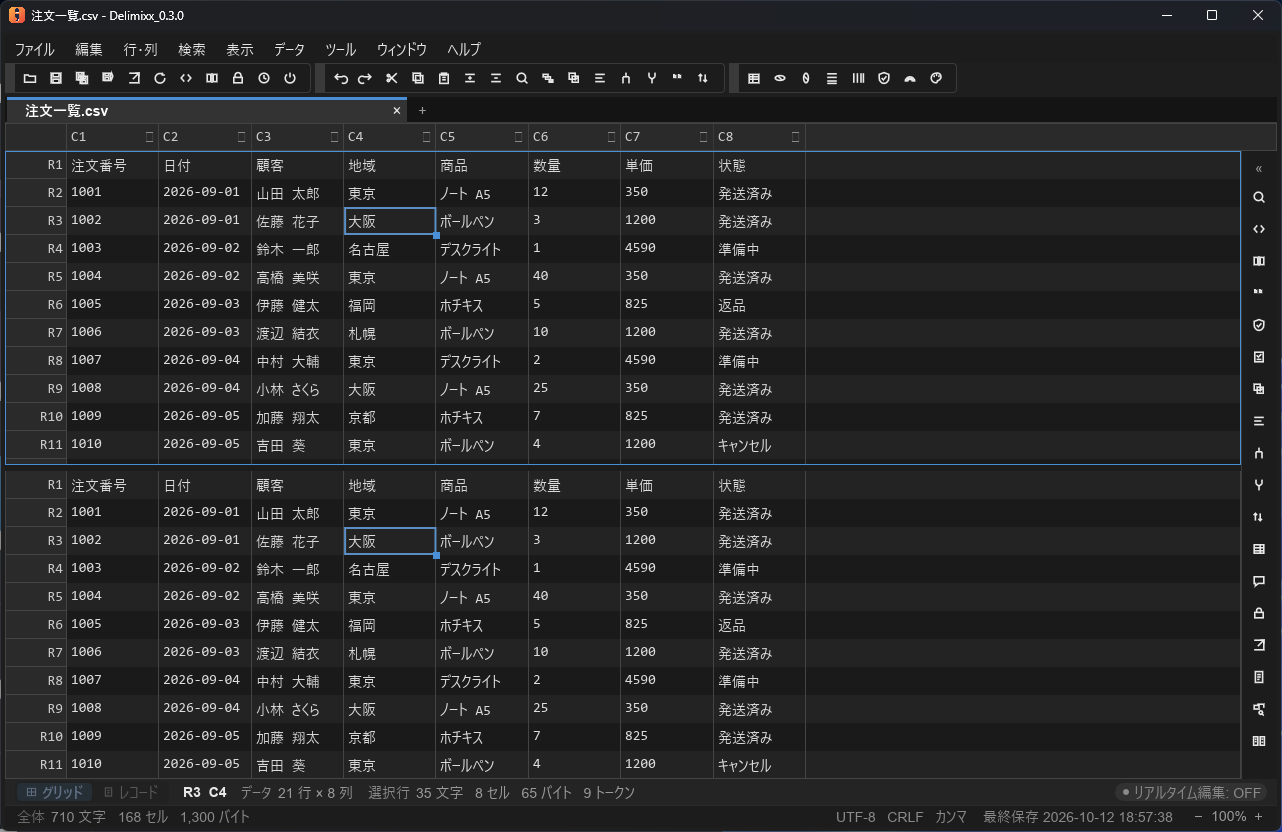1282x832 pixels.
Task: Redo the last undone edit
Action: click(366, 78)
